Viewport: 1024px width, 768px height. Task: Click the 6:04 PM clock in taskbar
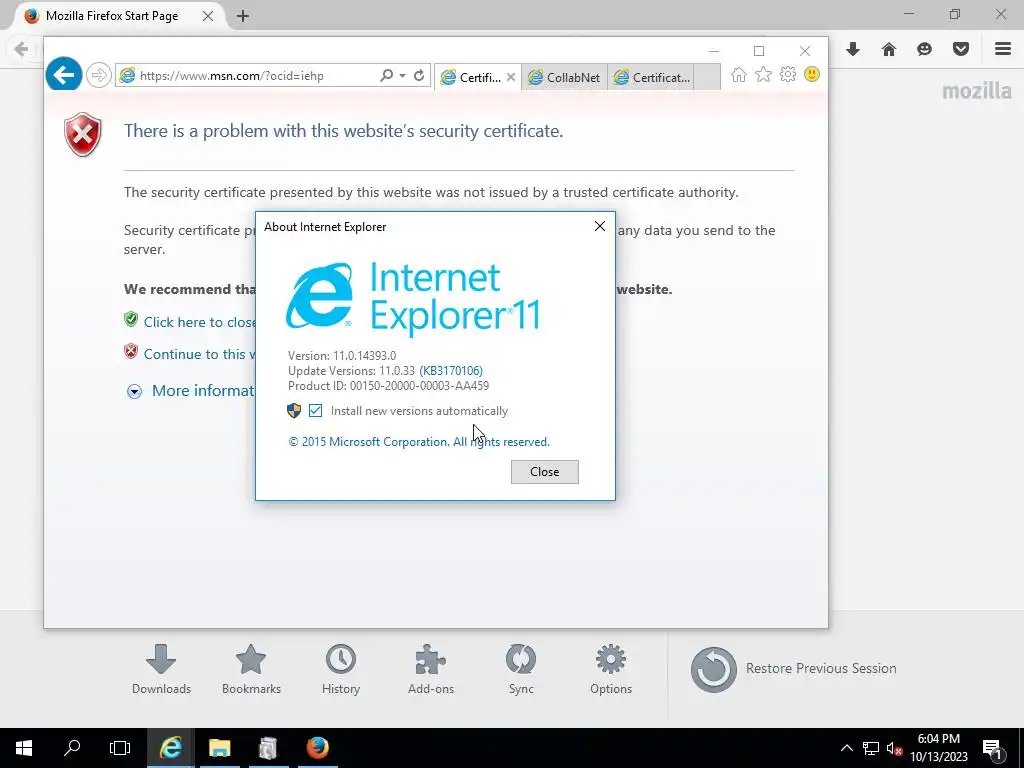(939, 739)
